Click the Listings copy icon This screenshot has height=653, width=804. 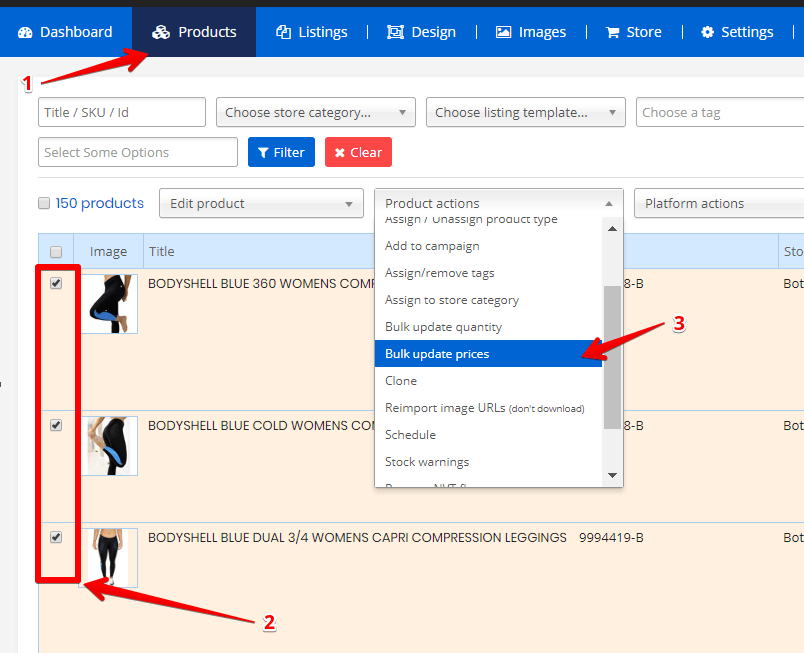pos(283,32)
